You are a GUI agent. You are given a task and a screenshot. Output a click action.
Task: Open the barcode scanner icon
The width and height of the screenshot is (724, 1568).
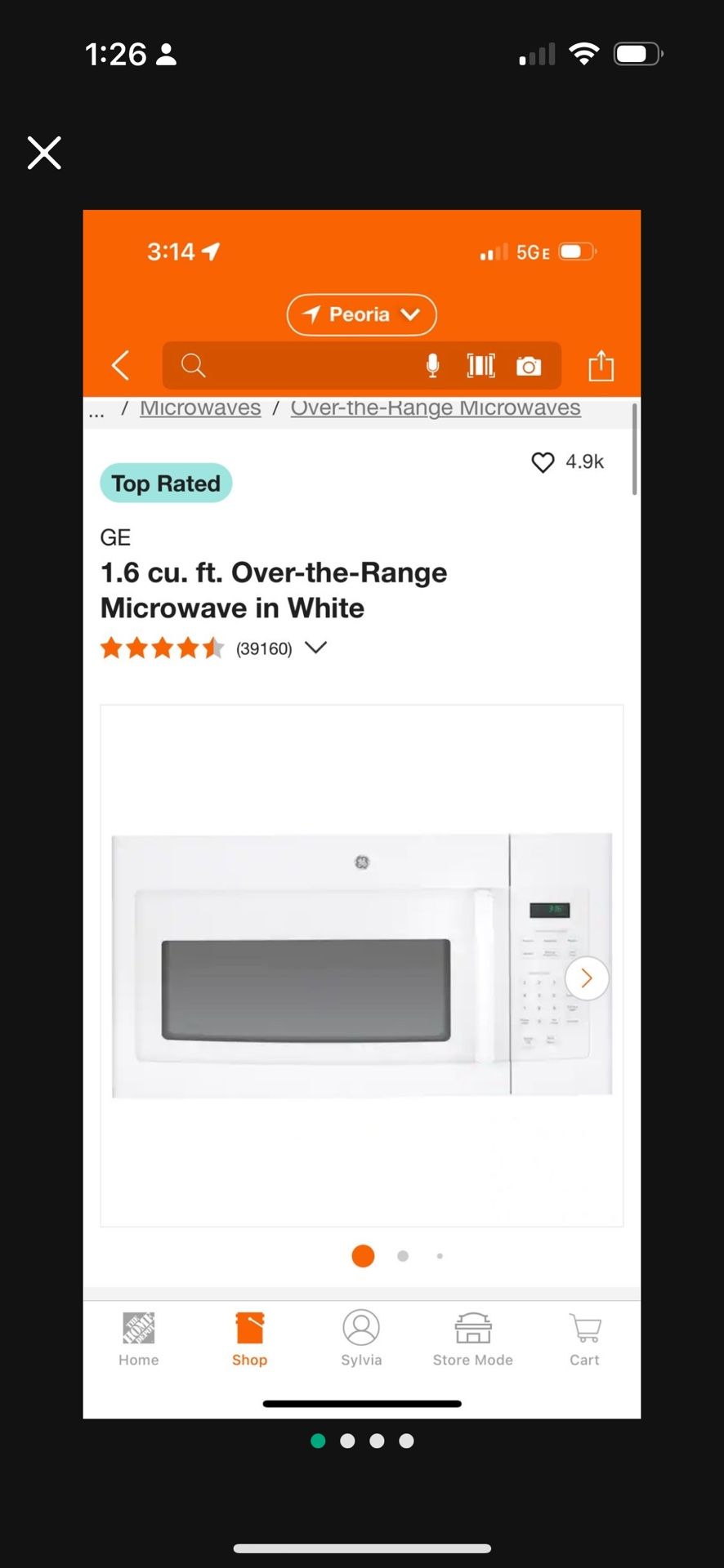click(480, 366)
